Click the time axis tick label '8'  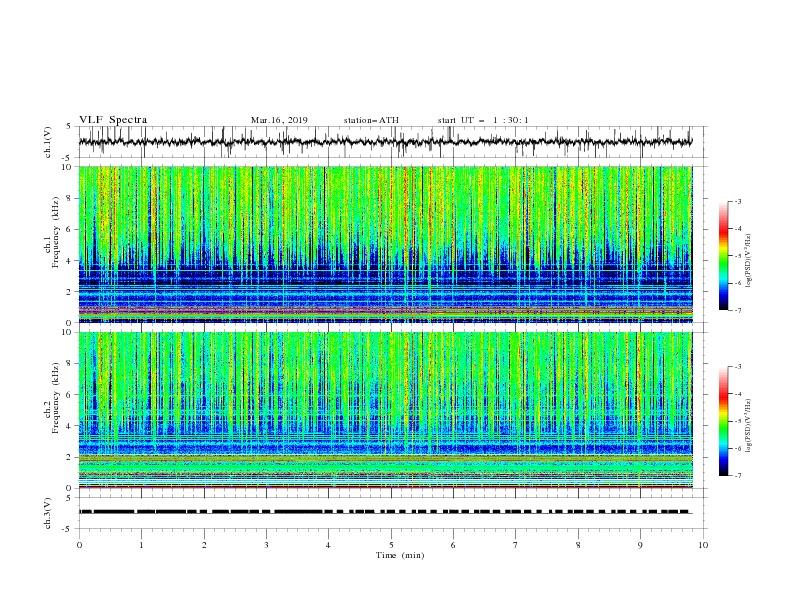(x=578, y=545)
